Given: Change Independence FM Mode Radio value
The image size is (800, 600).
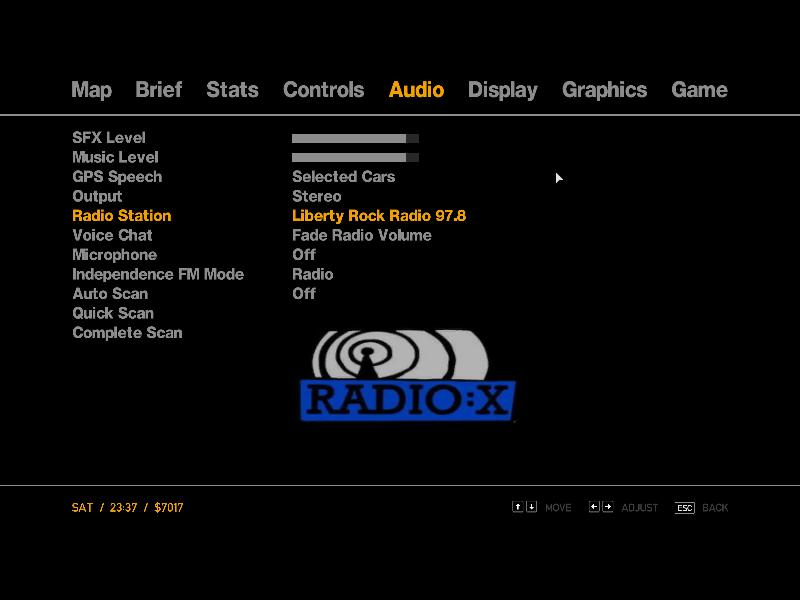Looking at the screenshot, I should point(313,274).
